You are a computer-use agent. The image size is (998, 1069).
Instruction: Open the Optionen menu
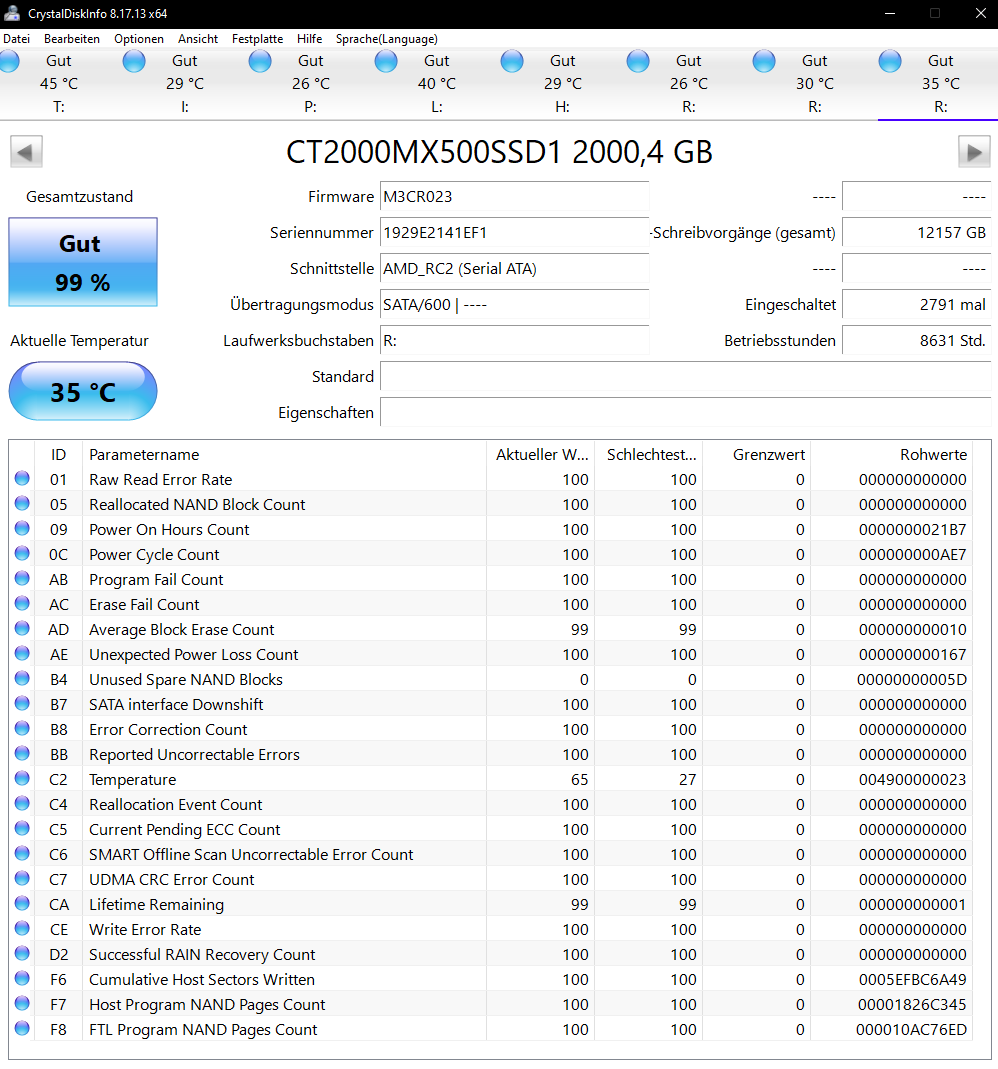pyautogui.click(x=138, y=39)
